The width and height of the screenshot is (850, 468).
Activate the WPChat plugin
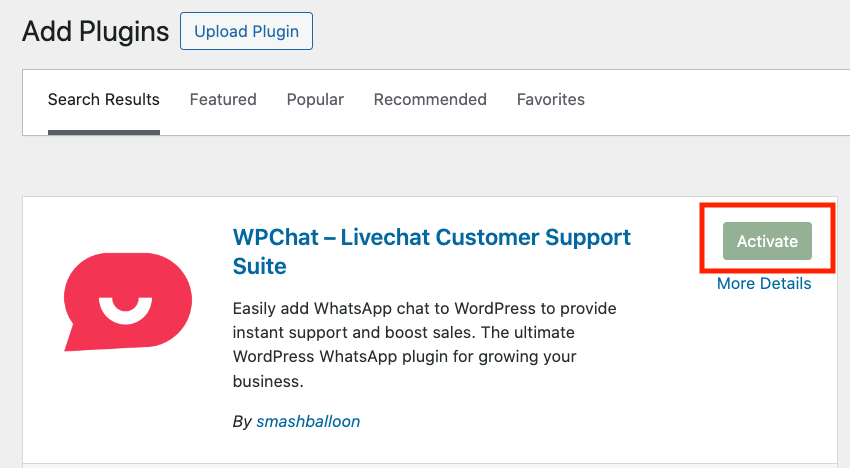click(767, 241)
